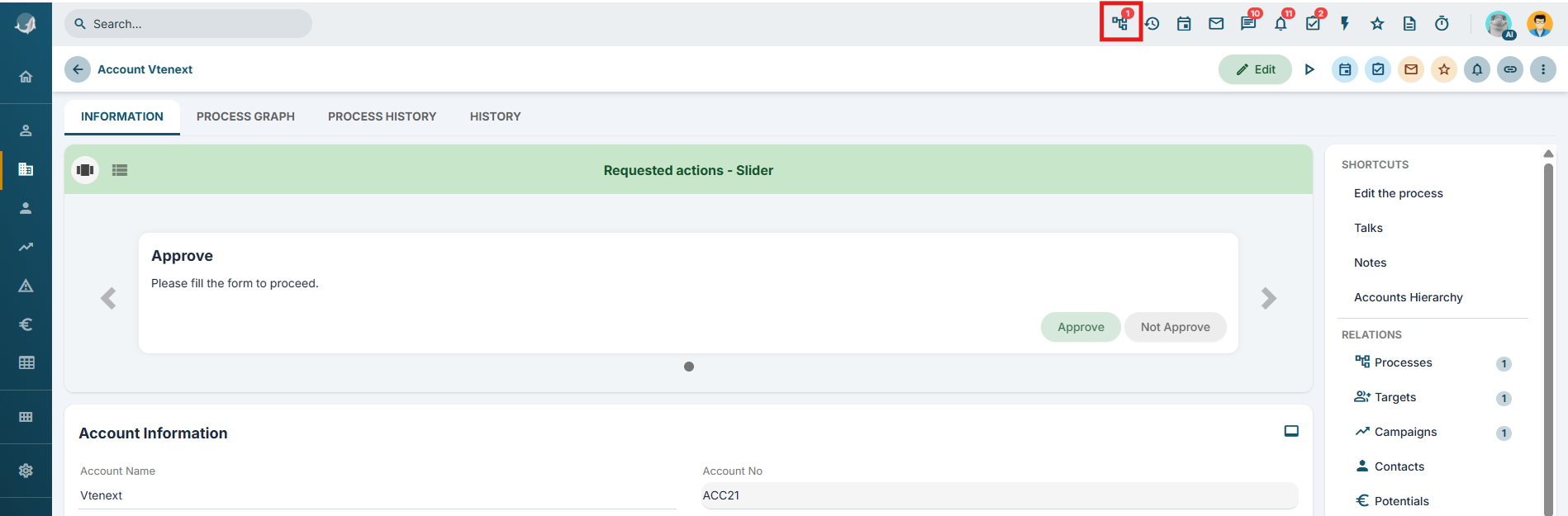Image resolution: width=1568 pixels, height=516 pixels.
Task: Open the Accounts Hierarchy shortcut
Action: click(x=1408, y=297)
